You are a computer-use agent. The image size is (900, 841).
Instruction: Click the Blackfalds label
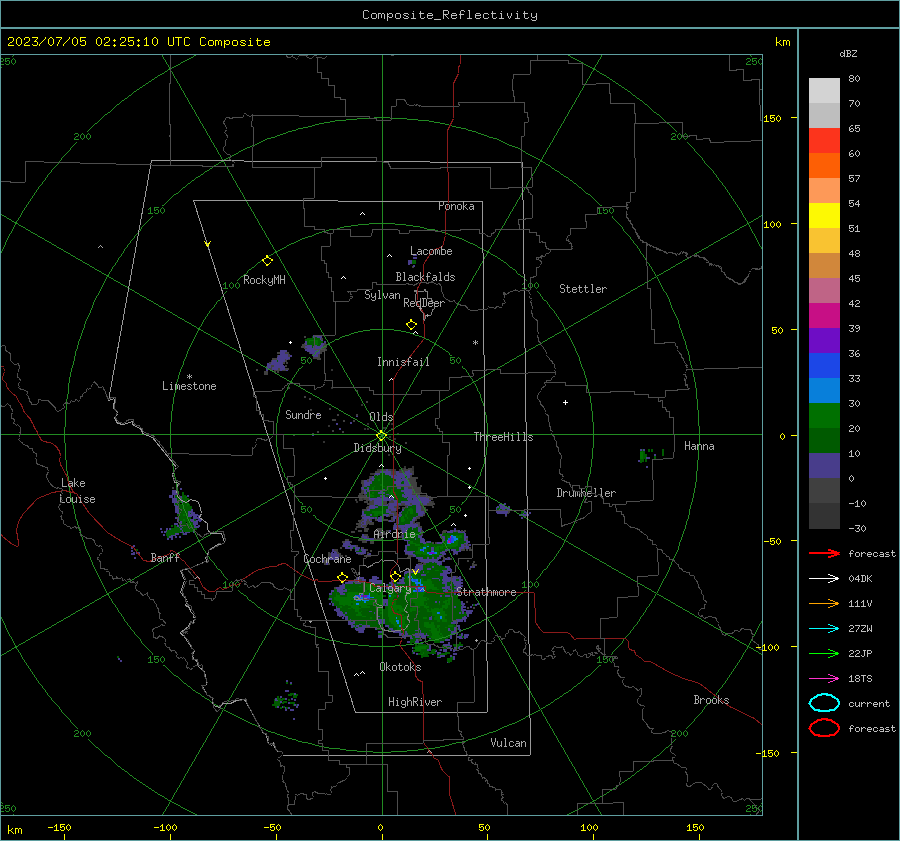425,277
